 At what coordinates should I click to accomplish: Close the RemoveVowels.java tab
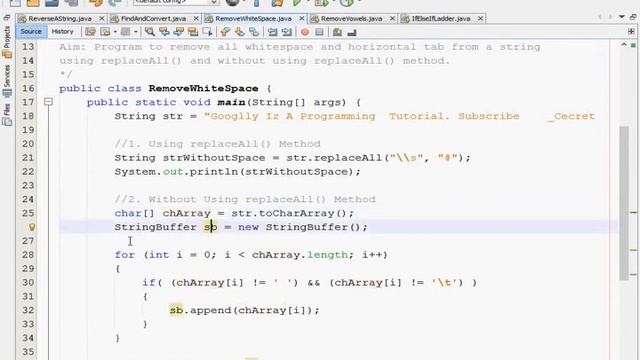392,19
